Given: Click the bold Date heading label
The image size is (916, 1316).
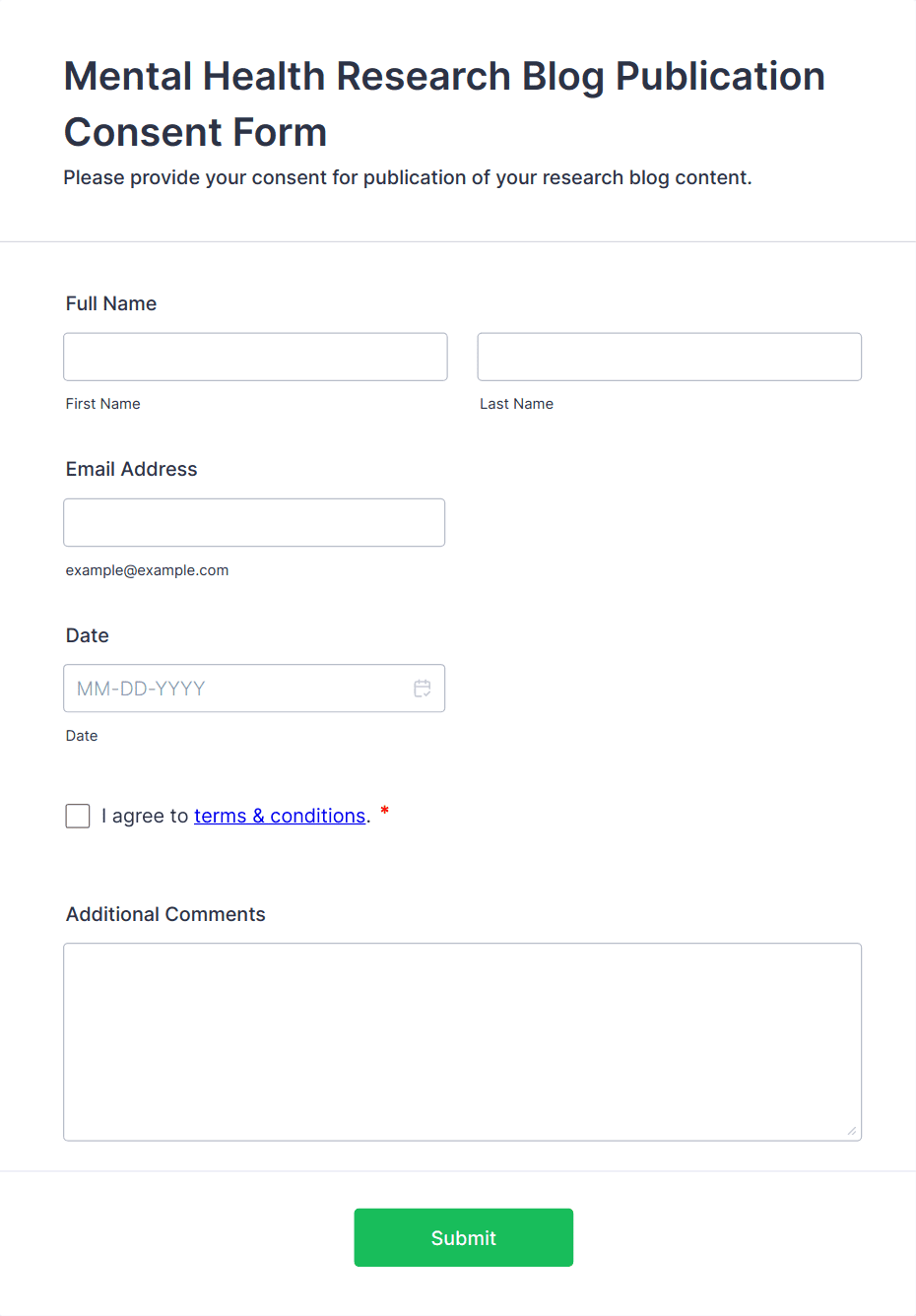Looking at the screenshot, I should click(x=88, y=635).
